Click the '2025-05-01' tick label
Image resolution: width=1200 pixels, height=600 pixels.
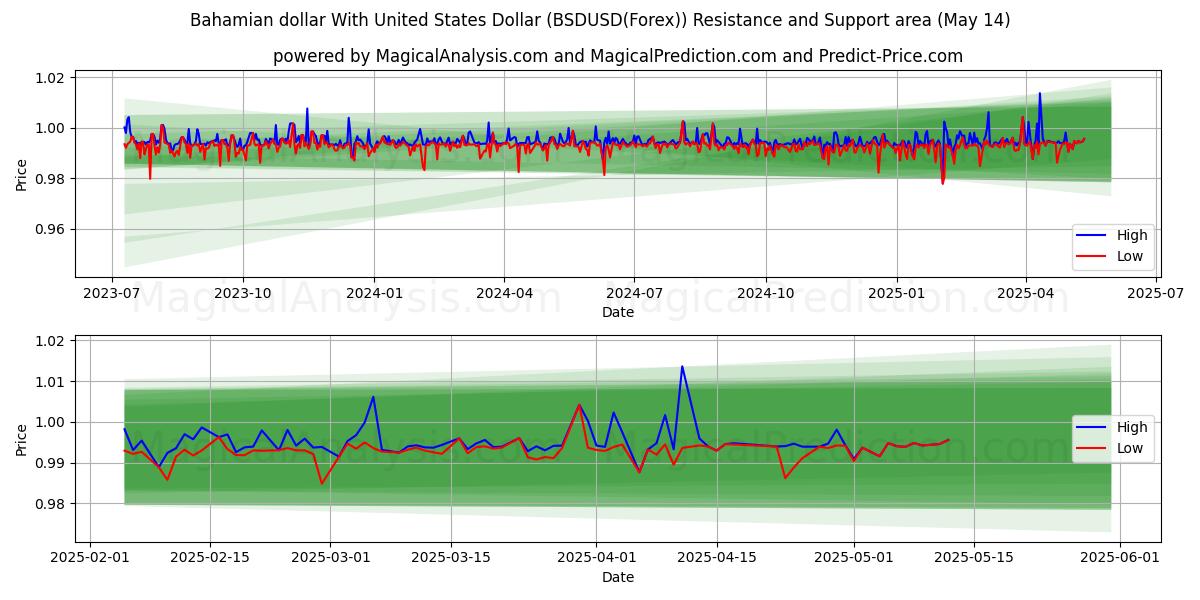[854, 556]
